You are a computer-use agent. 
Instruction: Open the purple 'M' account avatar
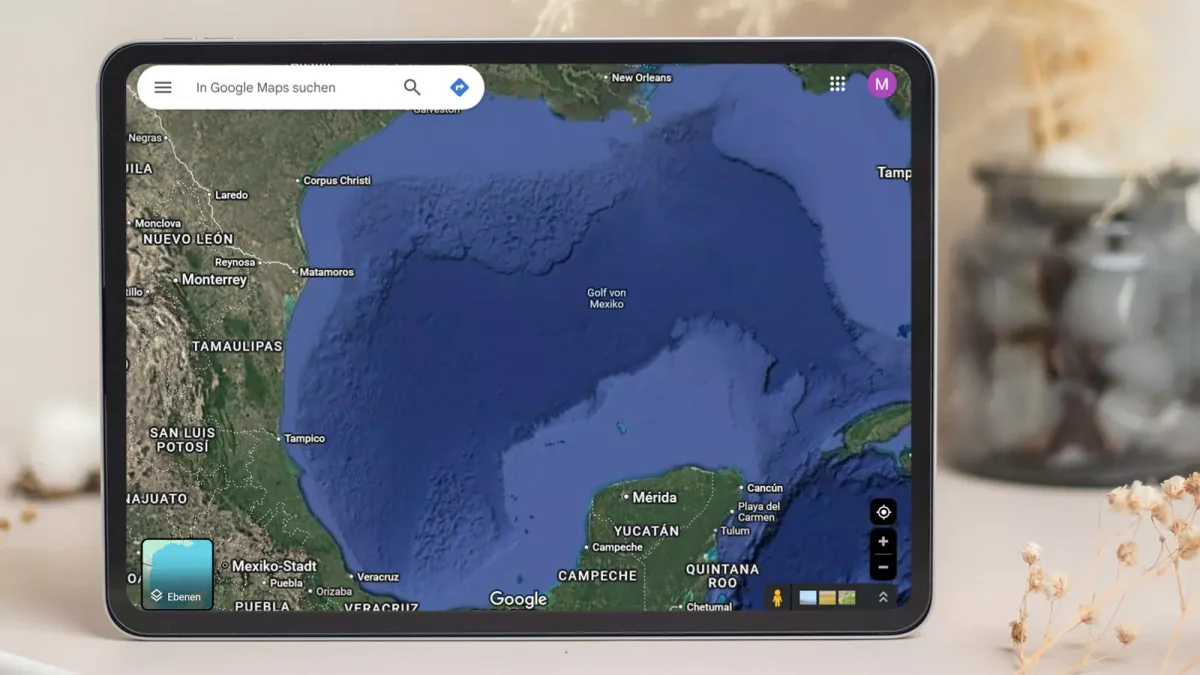tap(881, 84)
